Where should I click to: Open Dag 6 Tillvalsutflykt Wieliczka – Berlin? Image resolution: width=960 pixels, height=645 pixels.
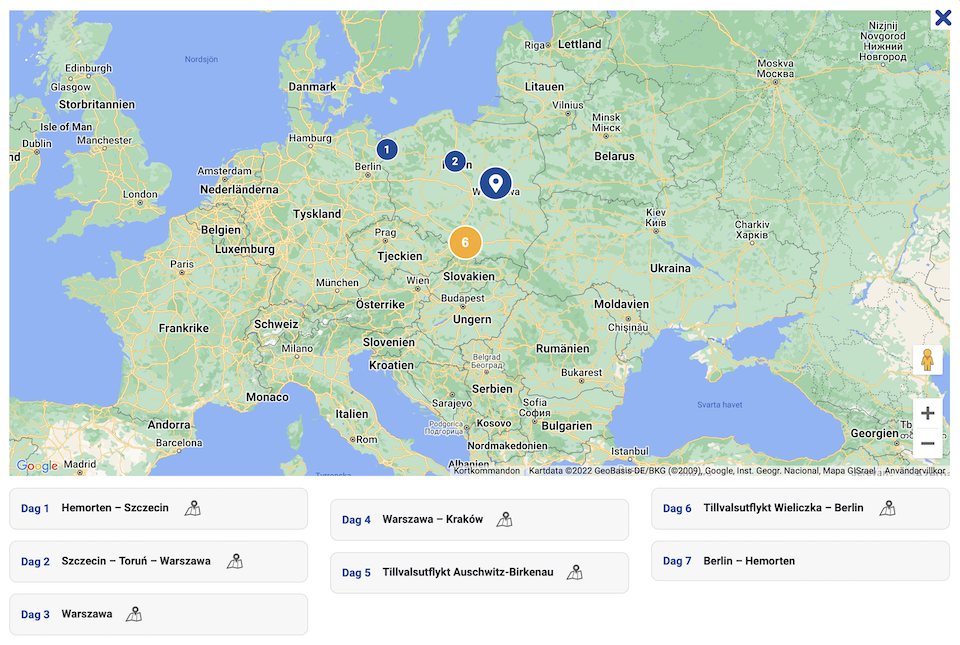click(800, 509)
